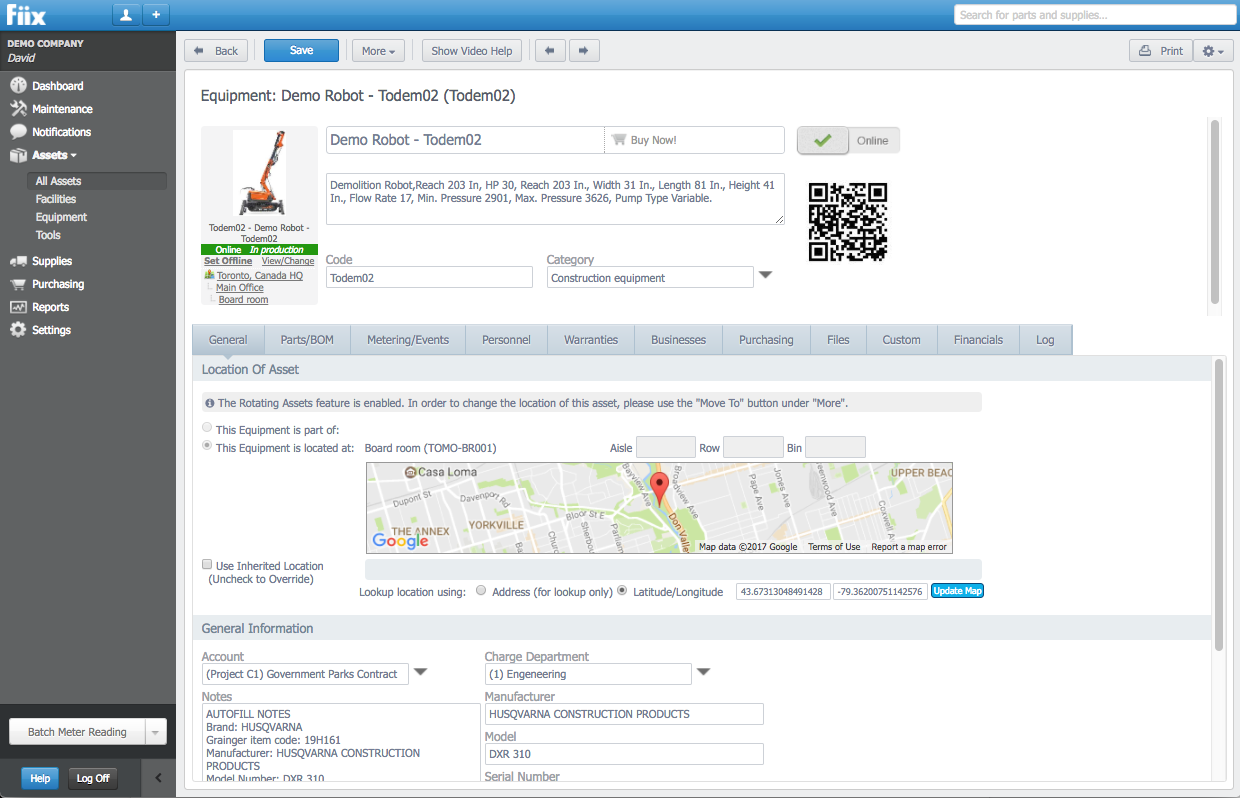Click the Aisle input field

(666, 447)
